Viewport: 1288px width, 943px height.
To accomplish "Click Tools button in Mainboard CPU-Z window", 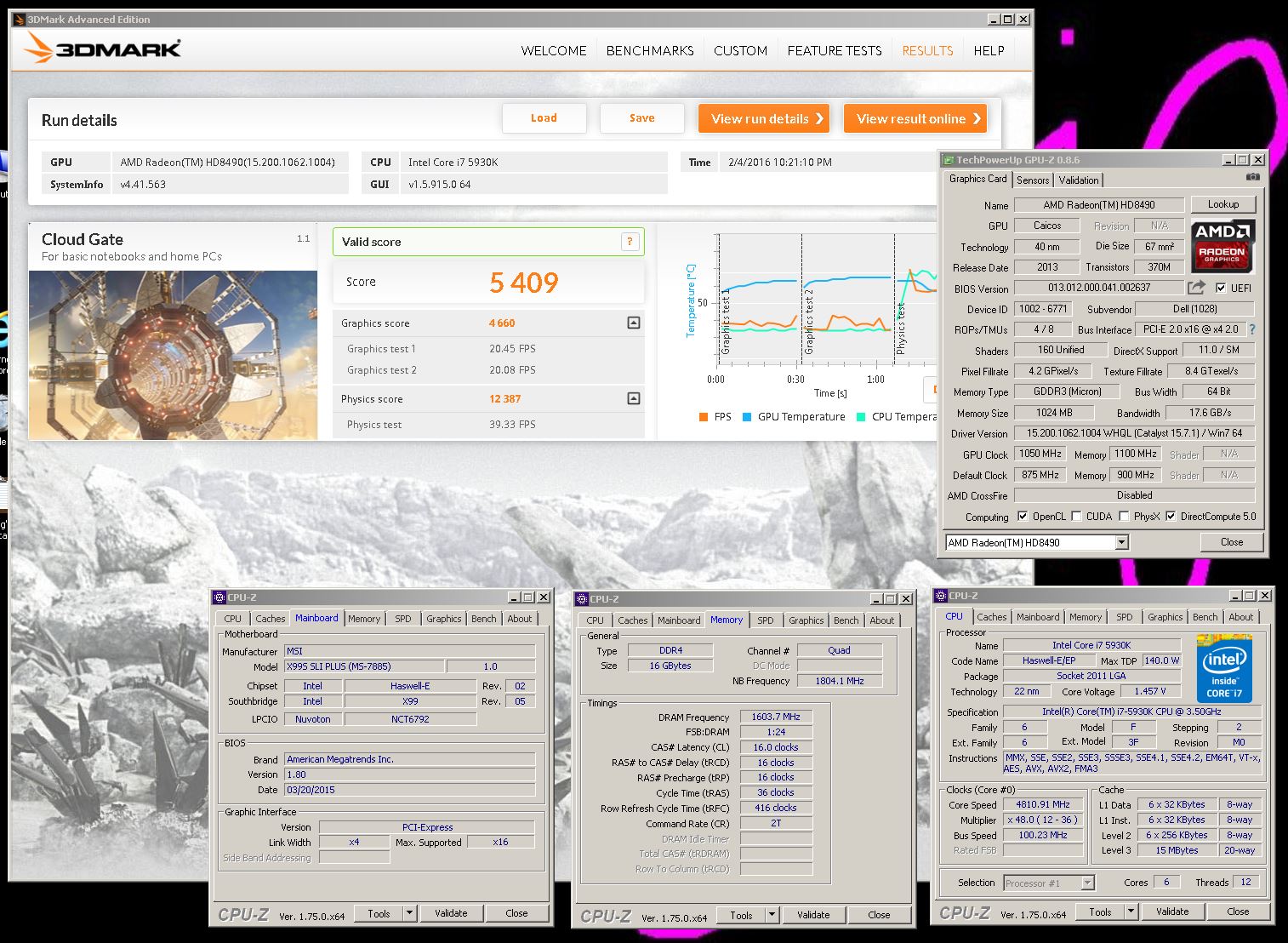I will [x=379, y=913].
